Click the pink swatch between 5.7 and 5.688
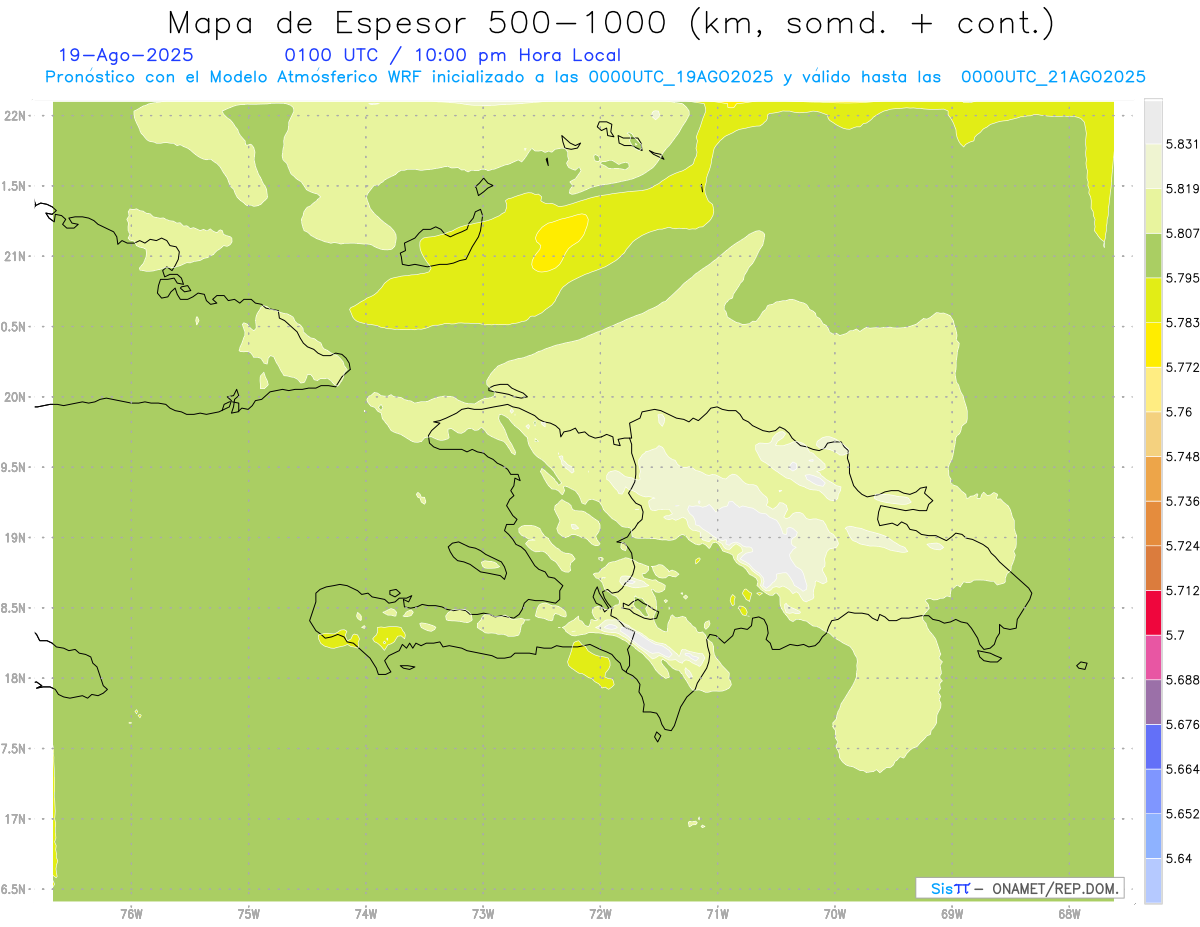The width and height of the screenshot is (1200, 927). (x=1153, y=657)
